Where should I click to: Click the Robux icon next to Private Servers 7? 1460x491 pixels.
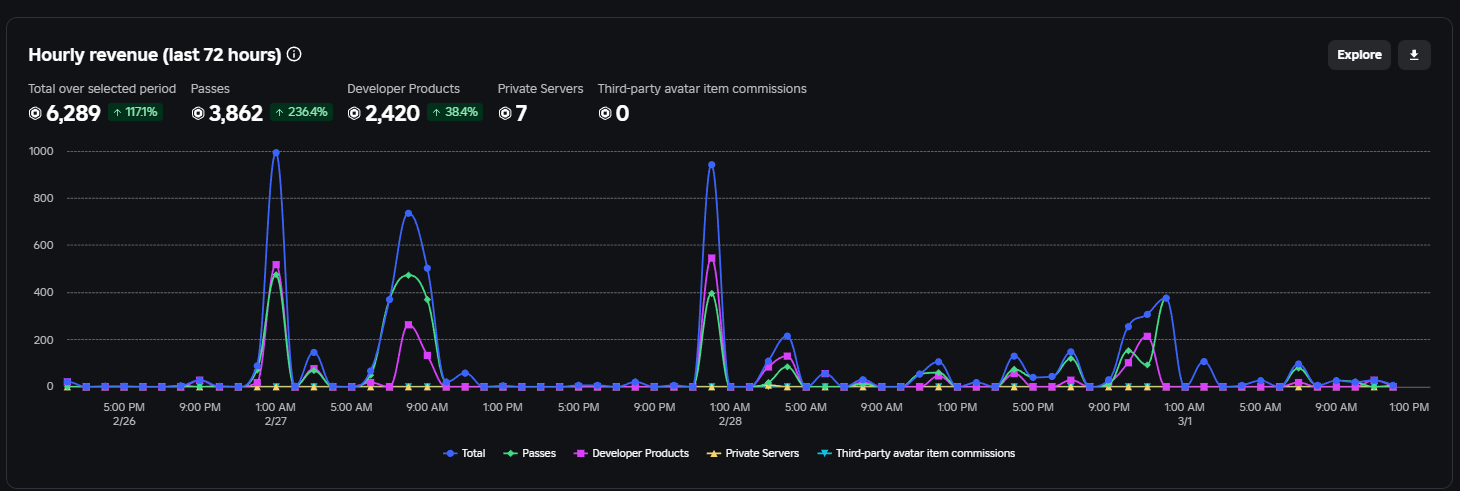pos(505,113)
